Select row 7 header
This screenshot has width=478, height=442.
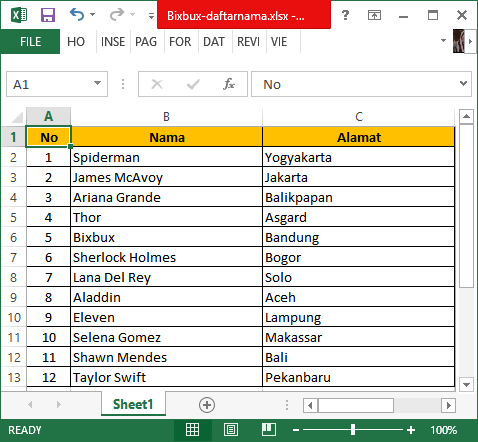(x=13, y=257)
